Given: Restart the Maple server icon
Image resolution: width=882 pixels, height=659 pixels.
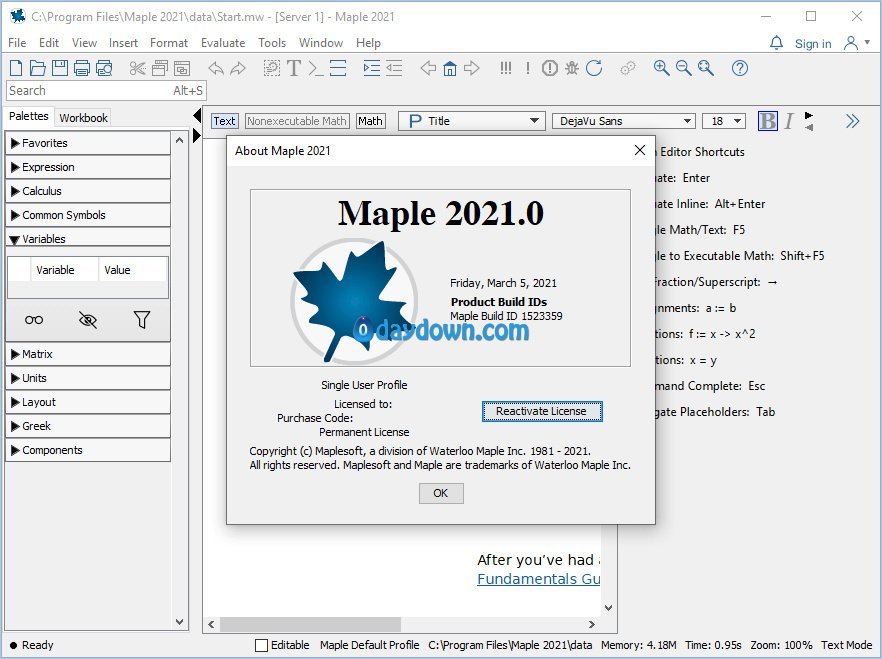Looking at the screenshot, I should (594, 68).
